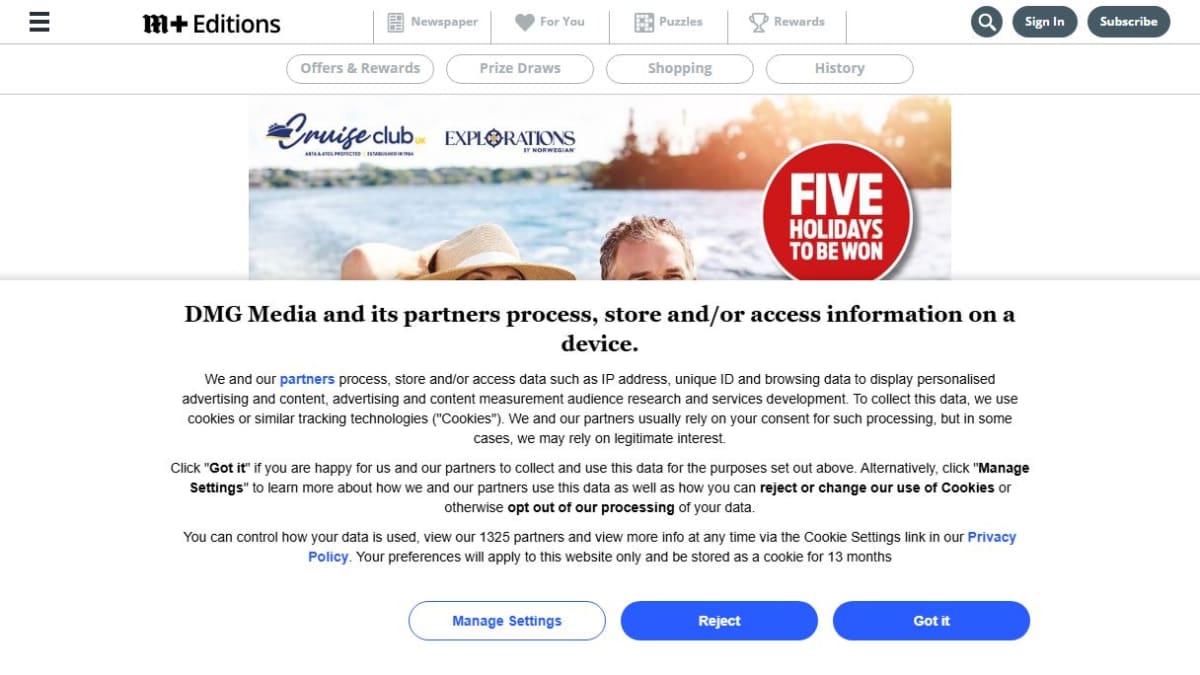The image size is (1200, 675).
Task: Click the Rewards trophy icon
Action: click(759, 22)
